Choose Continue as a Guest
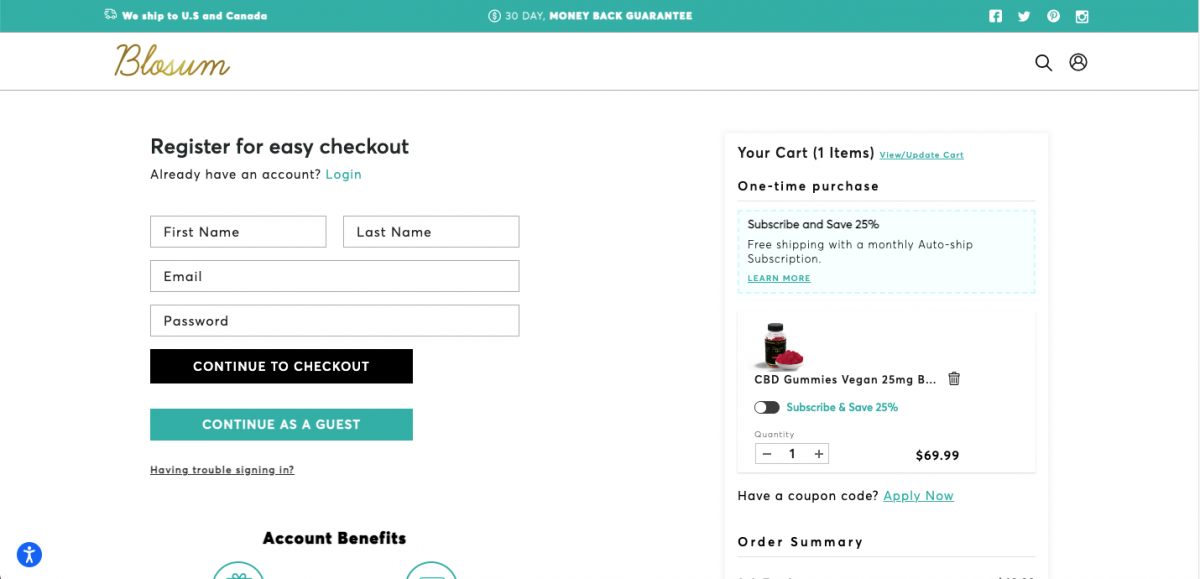 (x=281, y=424)
